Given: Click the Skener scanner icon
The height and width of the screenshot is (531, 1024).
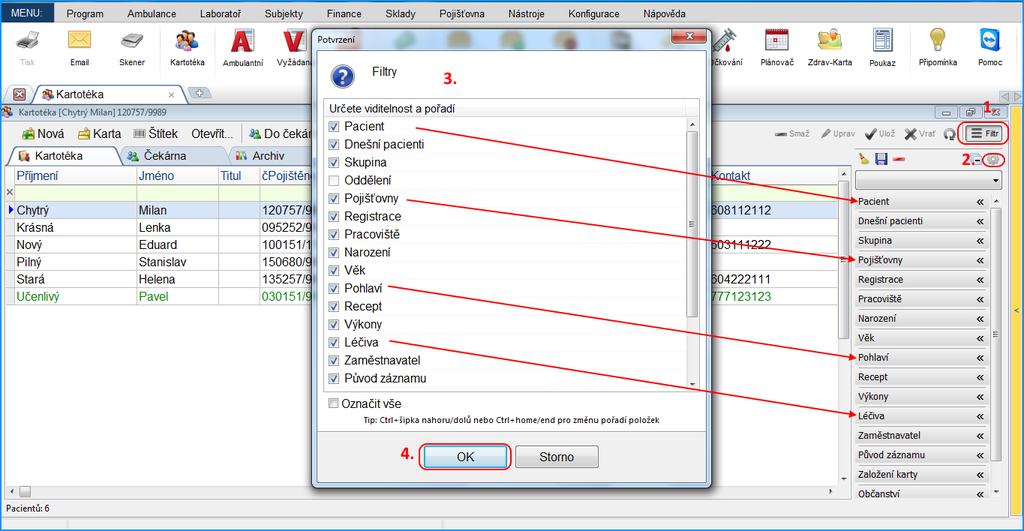Looking at the screenshot, I should click(132, 42).
